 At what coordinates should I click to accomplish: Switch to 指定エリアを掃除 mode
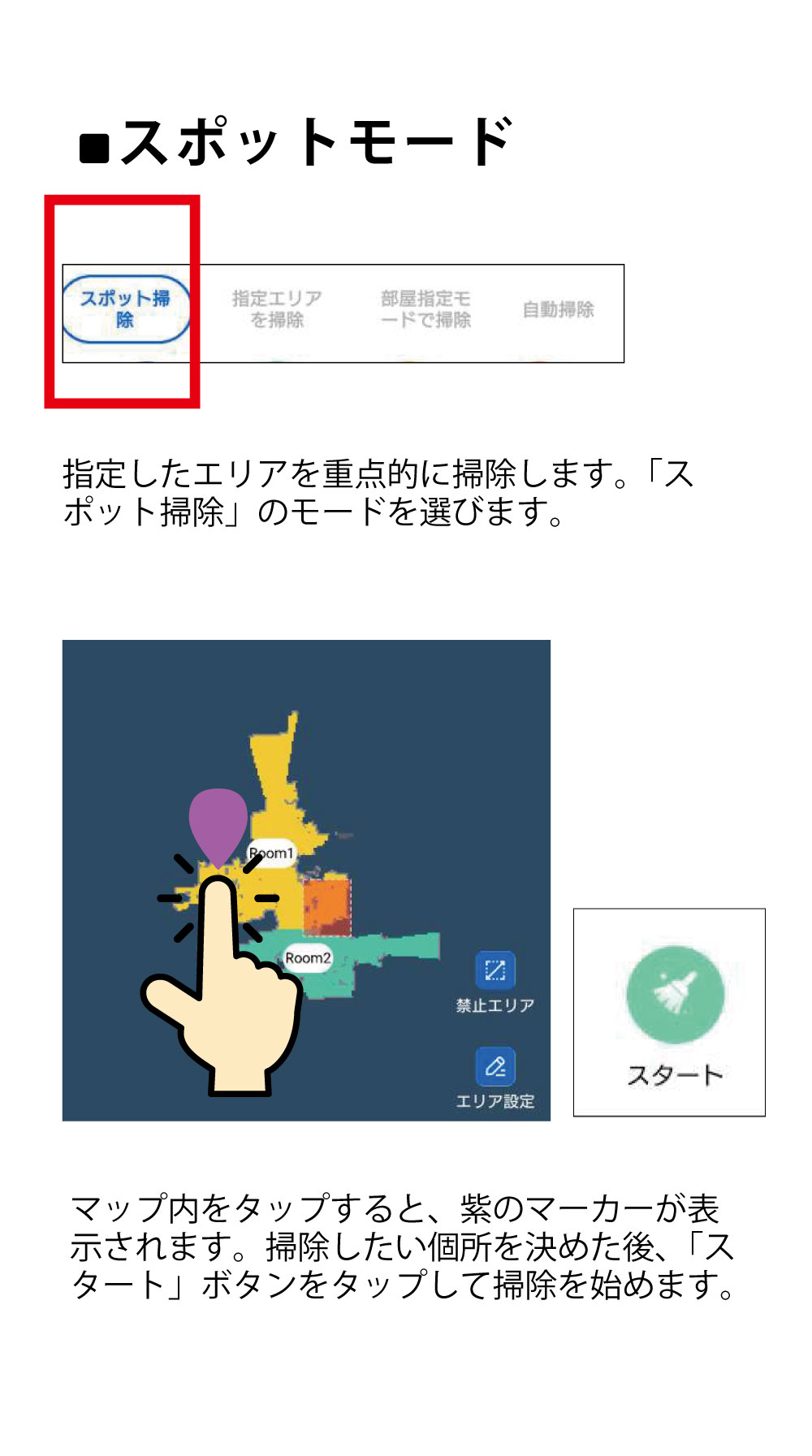(277, 309)
